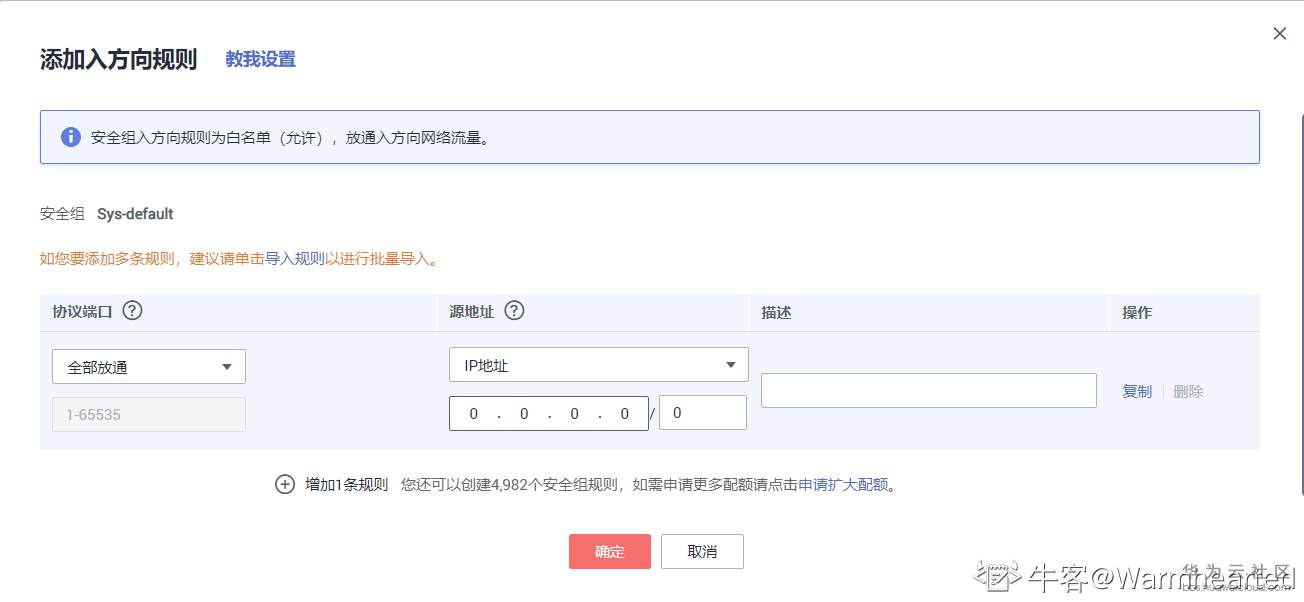1304x602 pixels.
Task: Click the 申请扩大配额 link
Action: click(843, 485)
